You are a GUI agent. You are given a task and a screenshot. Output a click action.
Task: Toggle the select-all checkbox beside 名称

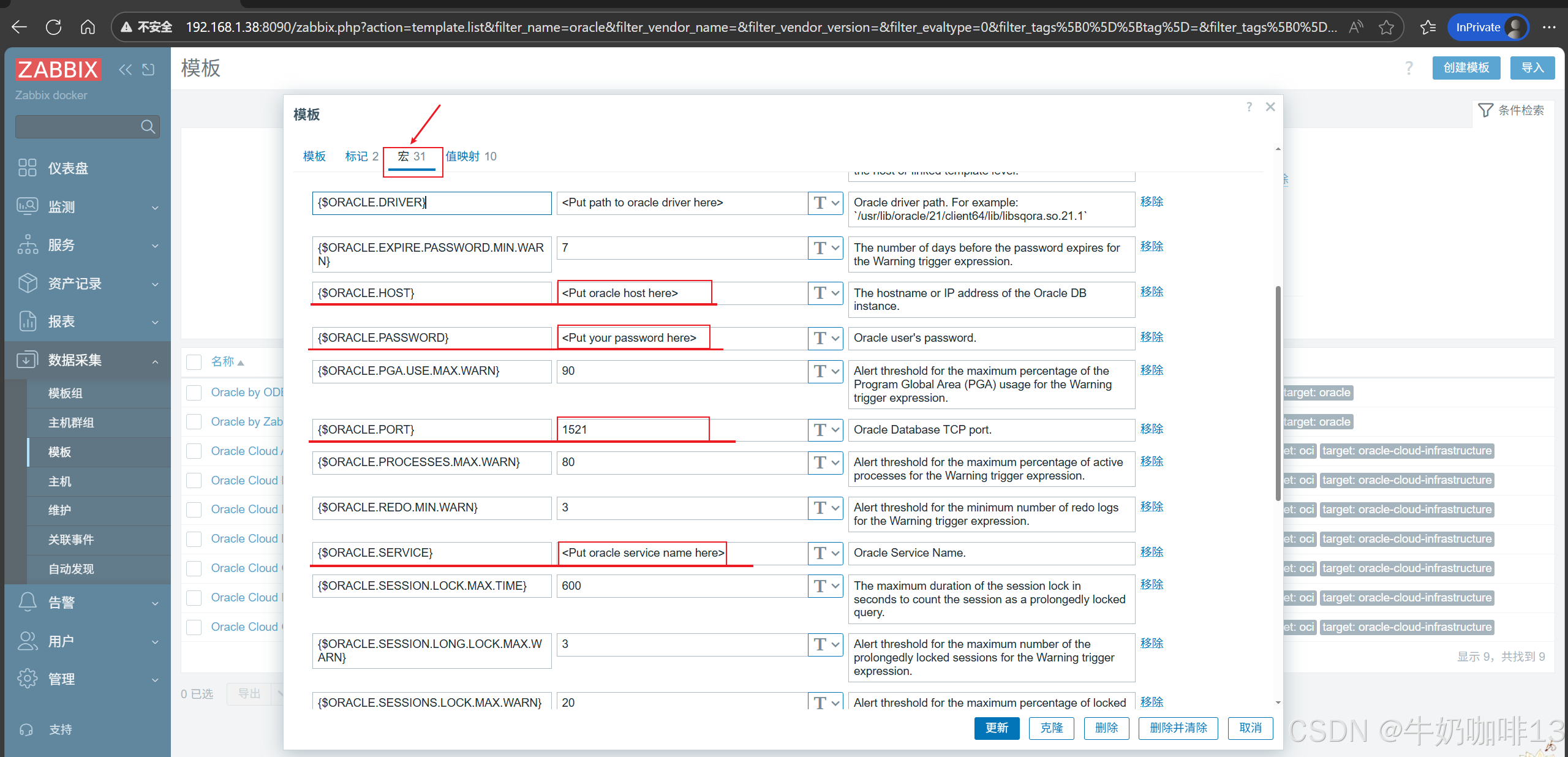pos(194,362)
